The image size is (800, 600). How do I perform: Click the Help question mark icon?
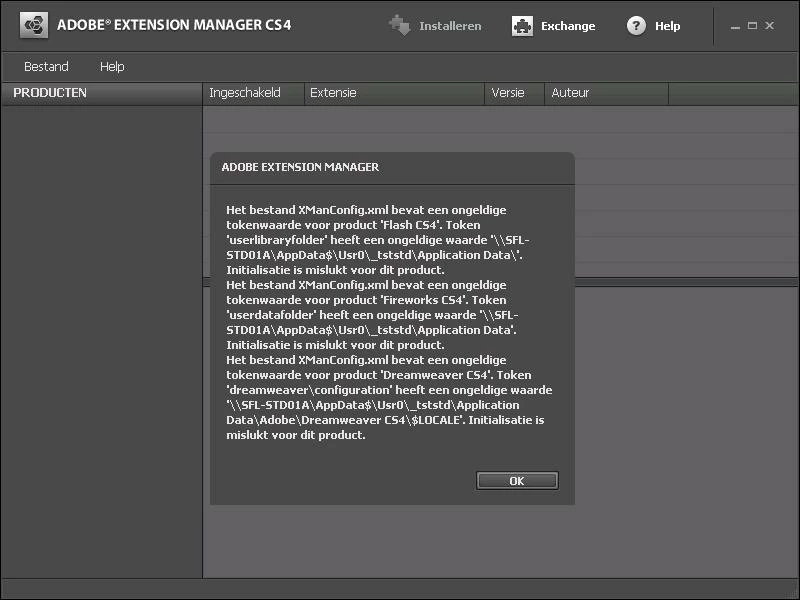[636, 26]
